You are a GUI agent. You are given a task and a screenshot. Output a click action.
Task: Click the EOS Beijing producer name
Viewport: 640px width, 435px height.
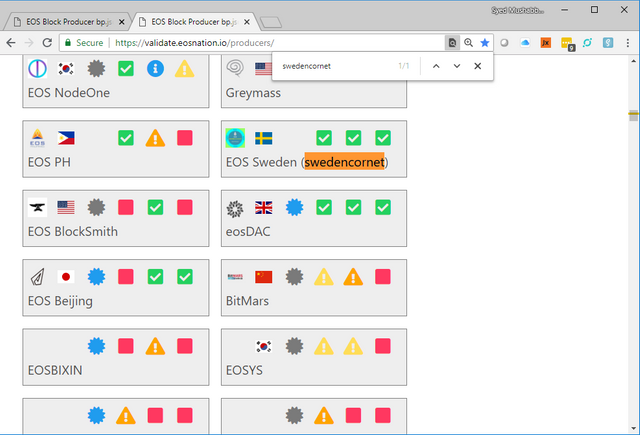60,302
